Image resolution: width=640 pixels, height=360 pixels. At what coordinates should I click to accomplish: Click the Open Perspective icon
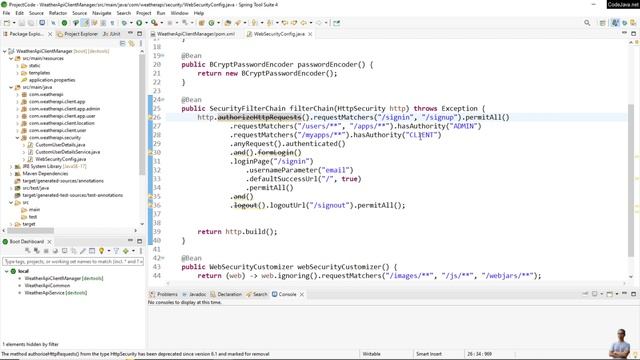pyautogui.click(x=602, y=23)
